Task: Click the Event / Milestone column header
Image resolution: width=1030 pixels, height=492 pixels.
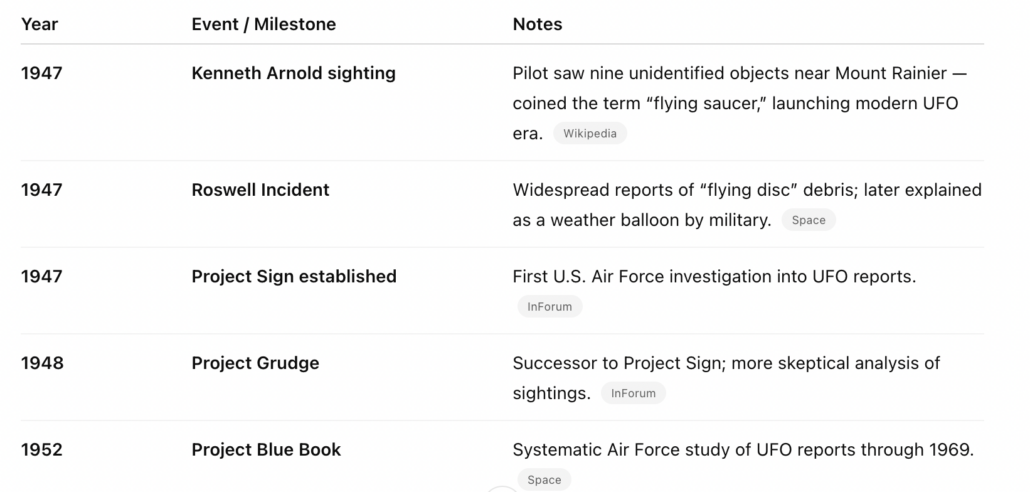Action: [x=263, y=24]
